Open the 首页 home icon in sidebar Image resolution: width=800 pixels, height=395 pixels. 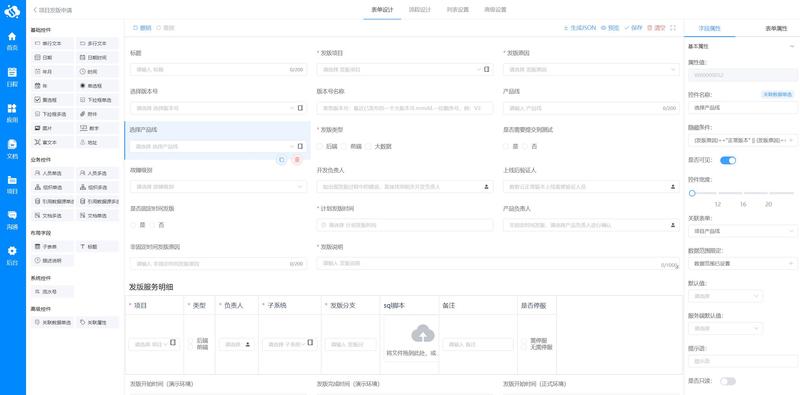pyautogui.click(x=12, y=41)
